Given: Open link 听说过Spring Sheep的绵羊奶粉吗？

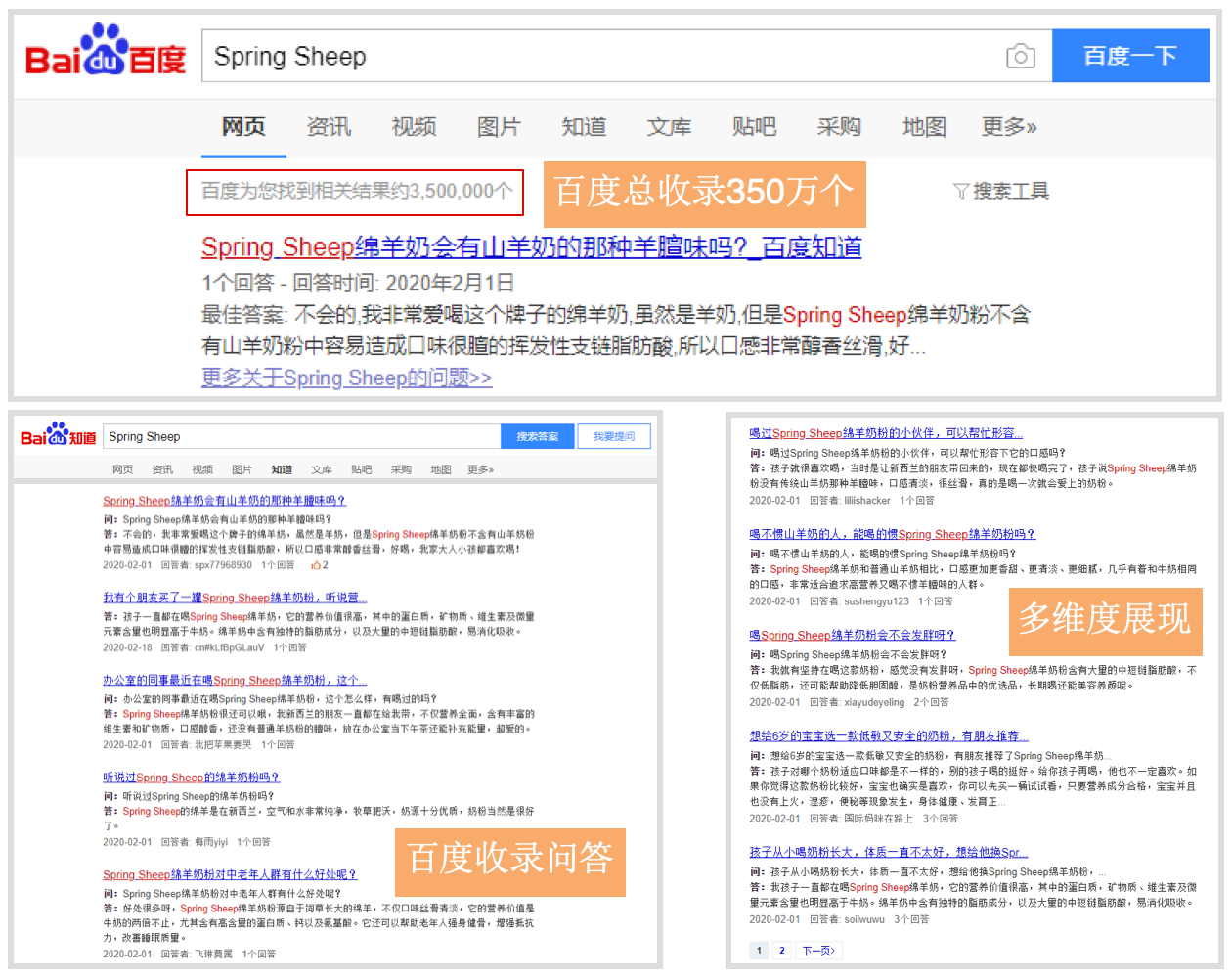Looking at the screenshot, I should tap(191, 778).
